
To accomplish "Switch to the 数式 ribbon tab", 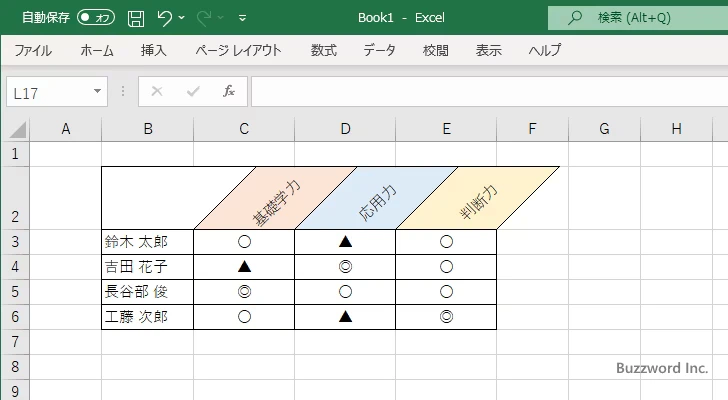I will 324,50.
